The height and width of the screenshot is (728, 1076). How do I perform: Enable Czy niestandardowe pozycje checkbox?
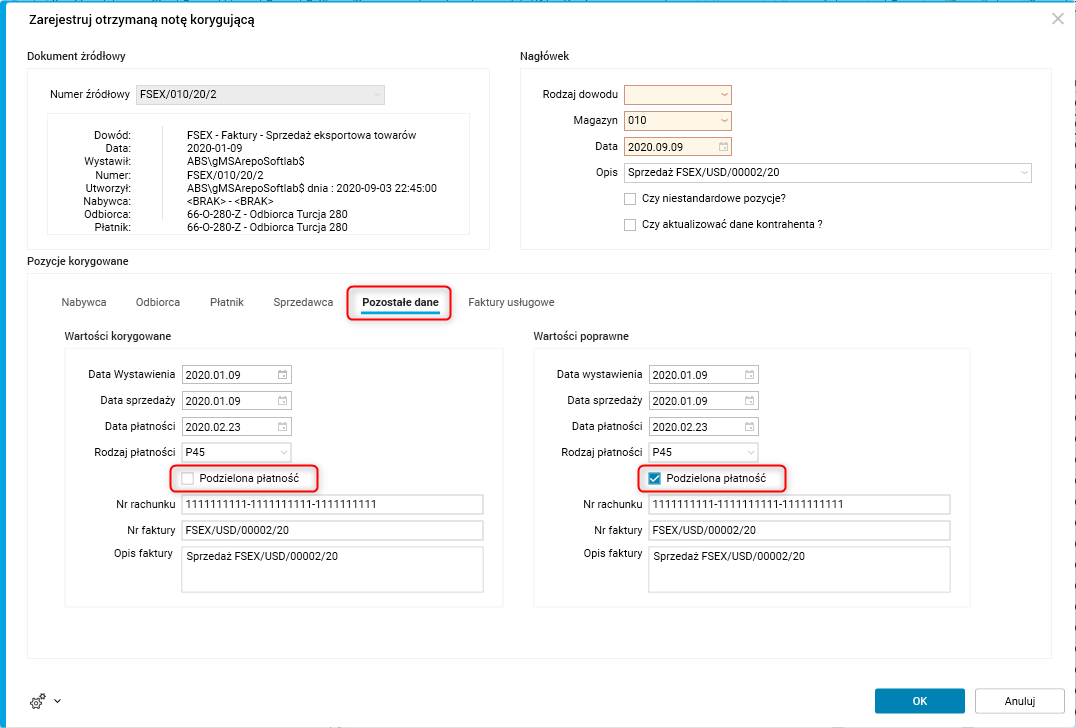[x=630, y=199]
